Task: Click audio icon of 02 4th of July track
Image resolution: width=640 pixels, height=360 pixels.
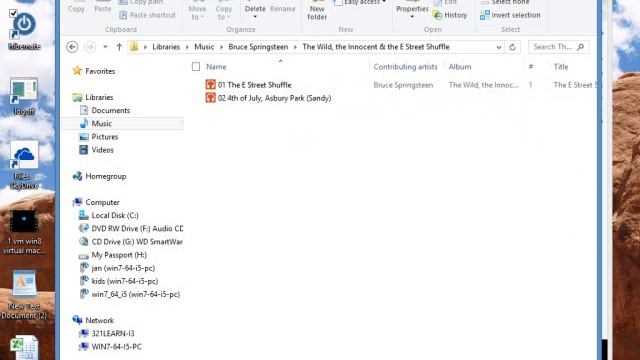Action: [x=211, y=98]
